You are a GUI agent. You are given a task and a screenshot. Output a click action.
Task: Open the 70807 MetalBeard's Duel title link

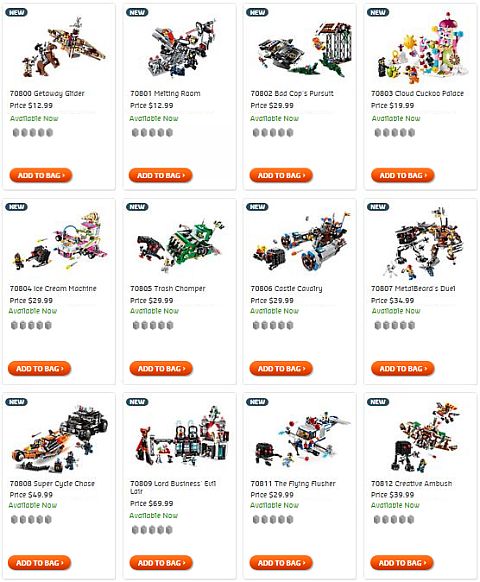(x=413, y=288)
